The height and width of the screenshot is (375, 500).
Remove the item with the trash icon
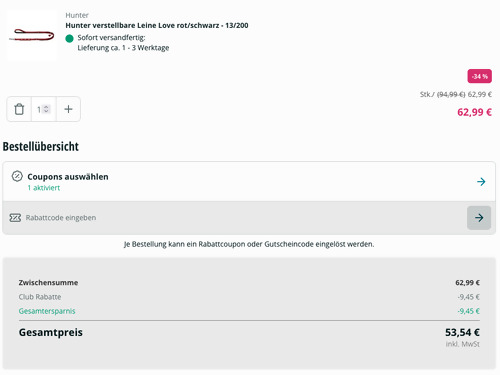click(x=19, y=109)
